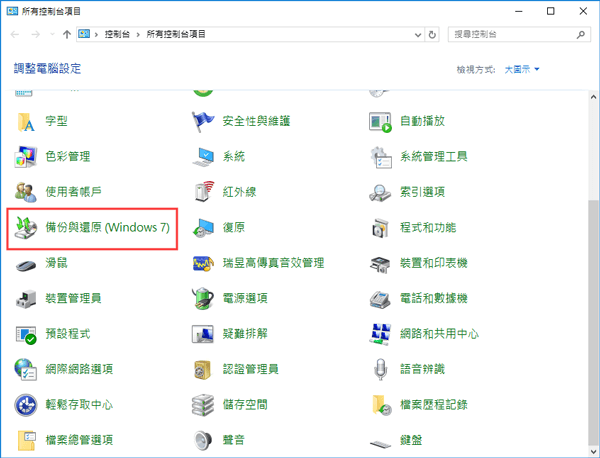Expand the chevron after 控制台 breadcrumb
600x458 pixels.
(x=138, y=35)
